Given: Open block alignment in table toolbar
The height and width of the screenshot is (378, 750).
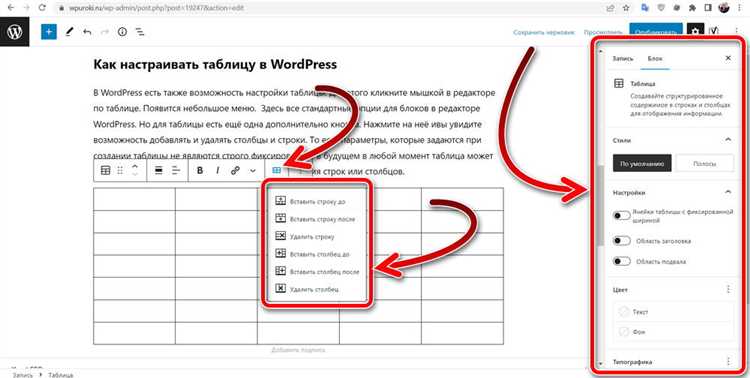Looking at the screenshot, I should tap(159, 170).
